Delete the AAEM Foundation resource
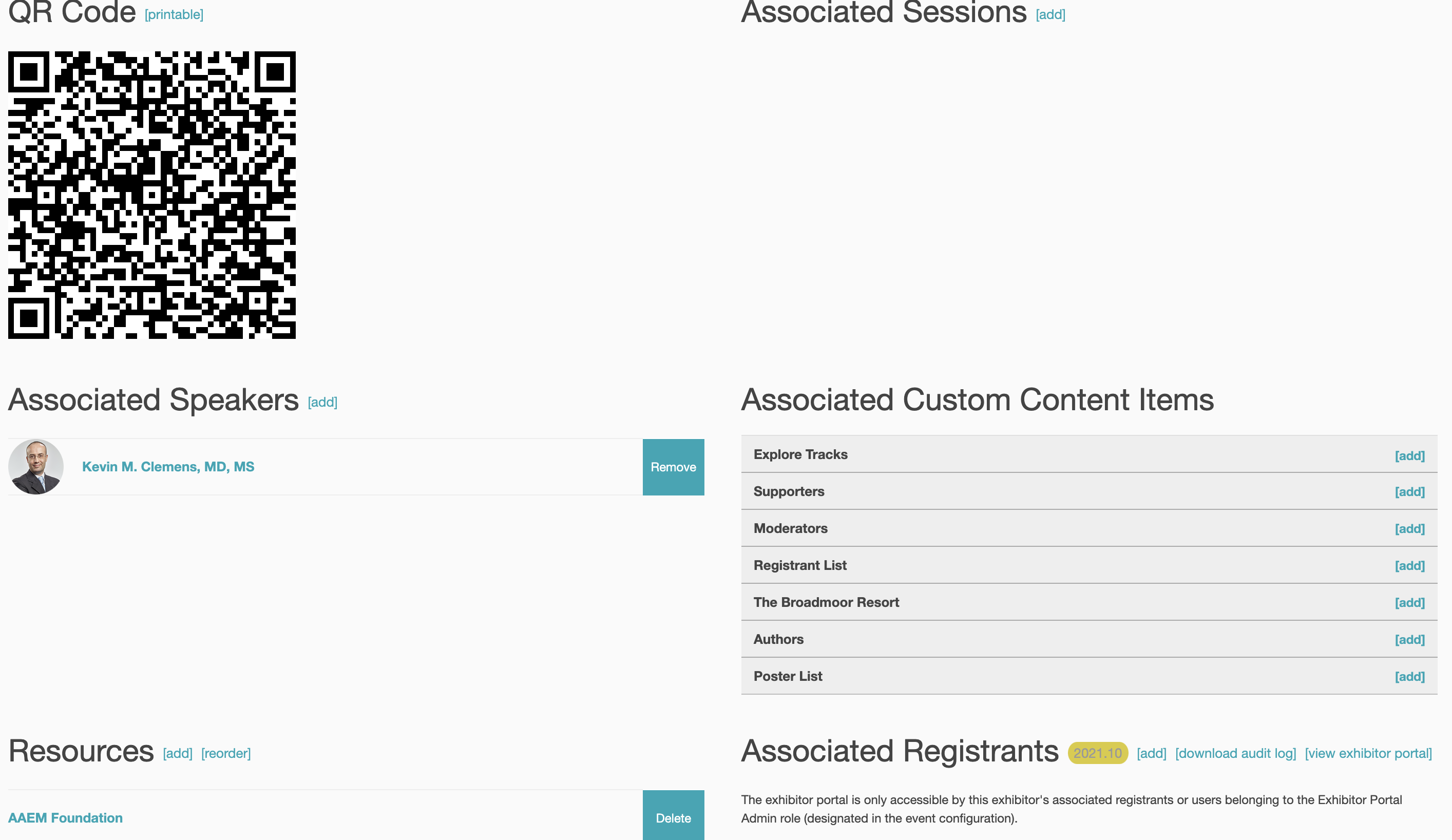1452x840 pixels. 673,818
